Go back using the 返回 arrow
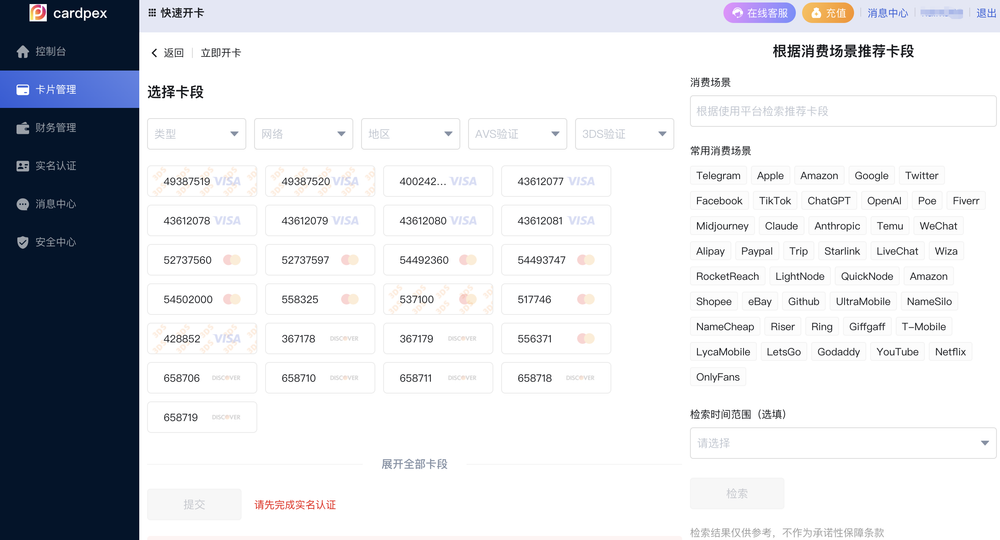Screen dimensions: 1000x540 click(155, 53)
